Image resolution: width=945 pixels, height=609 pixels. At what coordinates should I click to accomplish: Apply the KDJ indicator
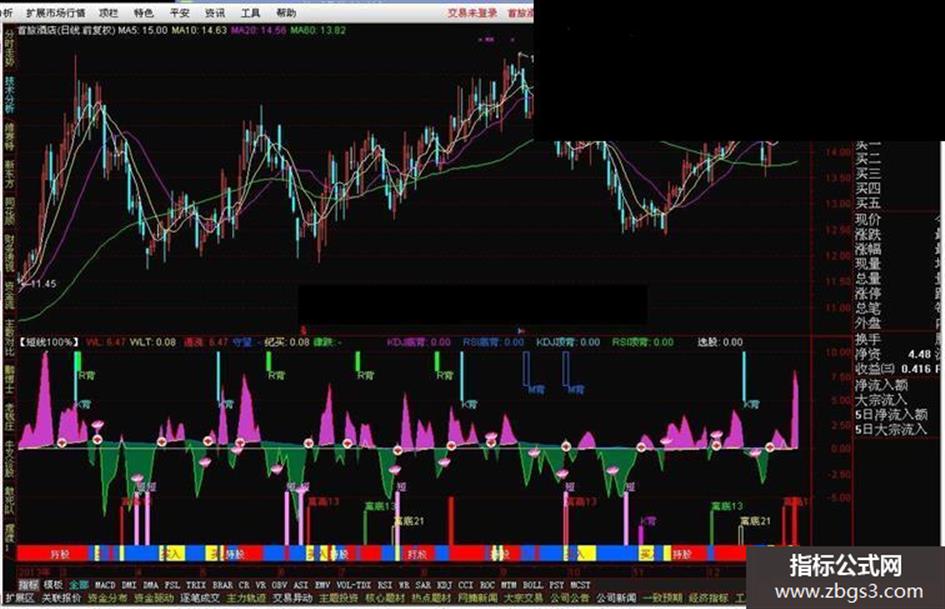pos(444,585)
